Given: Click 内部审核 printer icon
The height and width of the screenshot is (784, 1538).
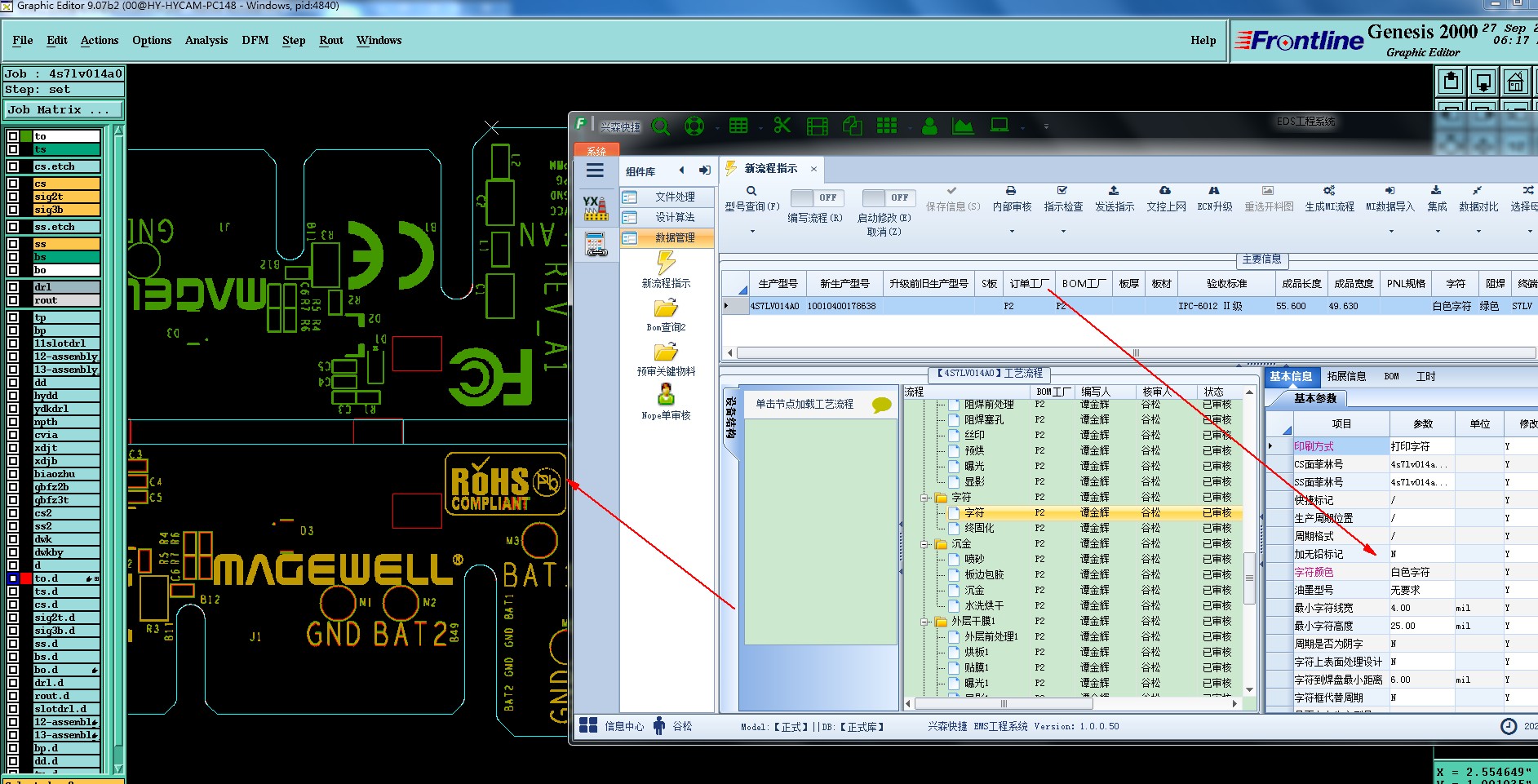Looking at the screenshot, I should (x=1012, y=190).
